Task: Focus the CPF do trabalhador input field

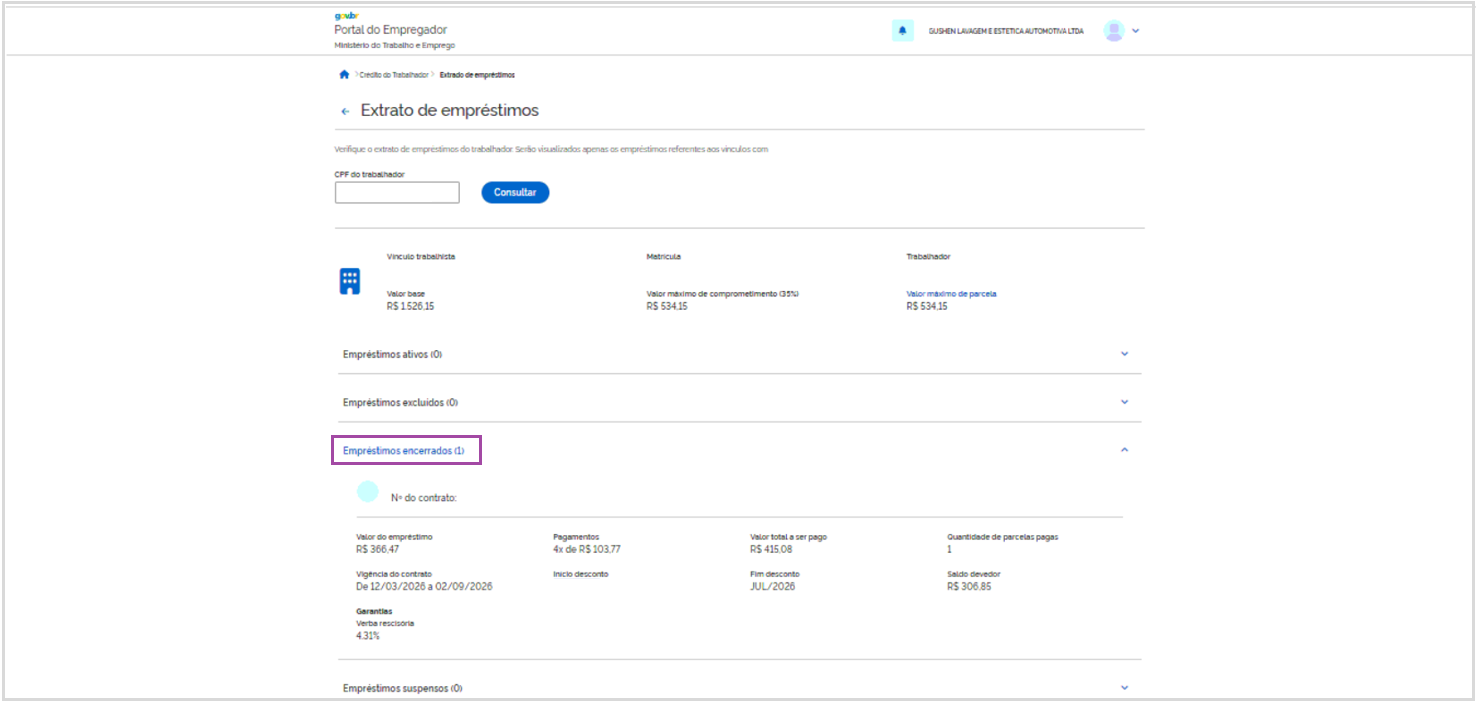Action: click(397, 193)
